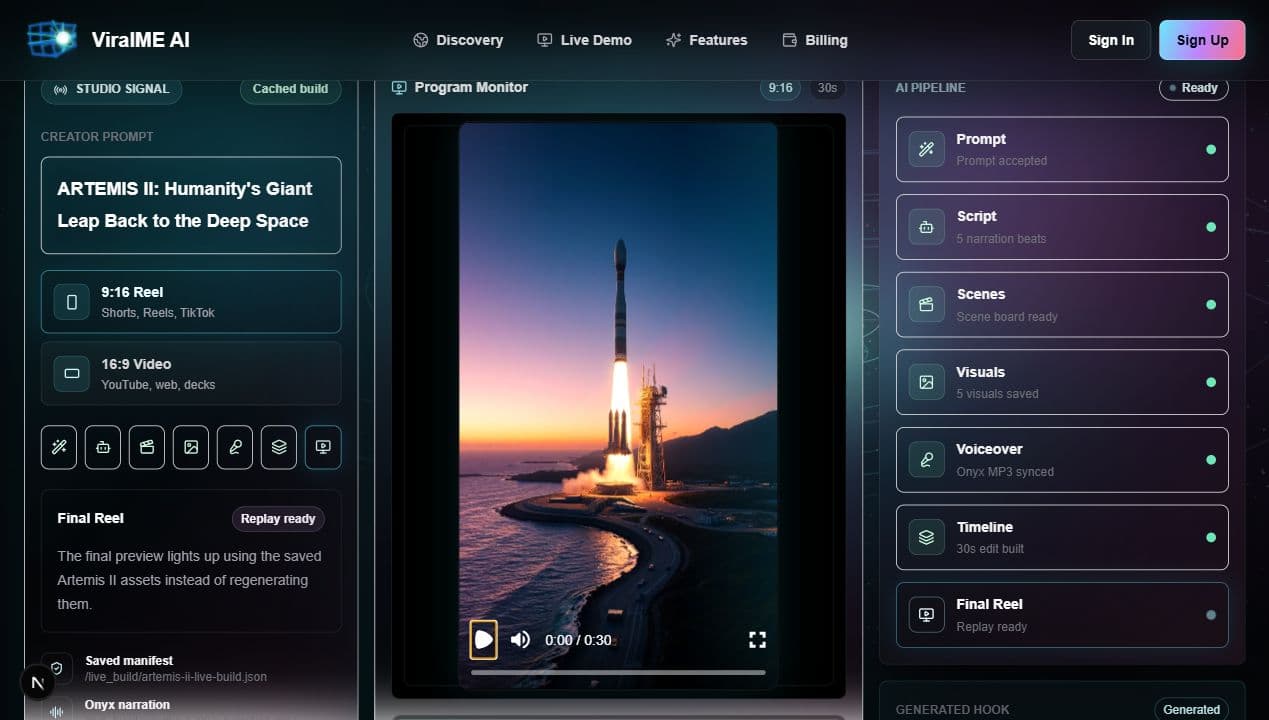Image resolution: width=1269 pixels, height=720 pixels.
Task: Click the round N badge icon
Action: pos(38,683)
